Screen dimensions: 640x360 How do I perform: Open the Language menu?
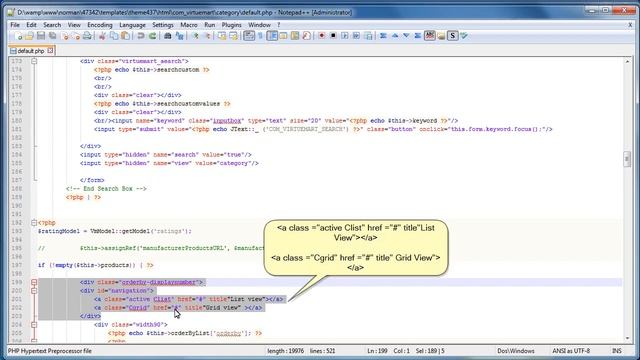(x=132, y=25)
